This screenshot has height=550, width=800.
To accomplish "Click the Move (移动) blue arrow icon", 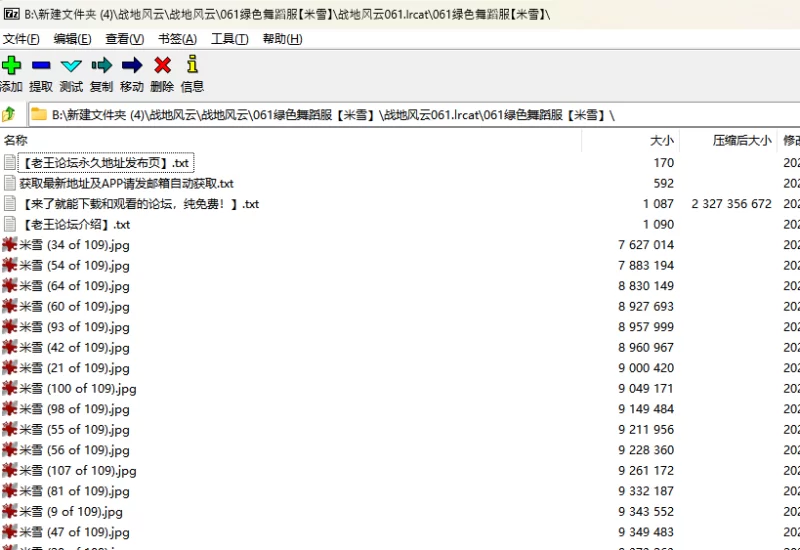I will pos(132,65).
